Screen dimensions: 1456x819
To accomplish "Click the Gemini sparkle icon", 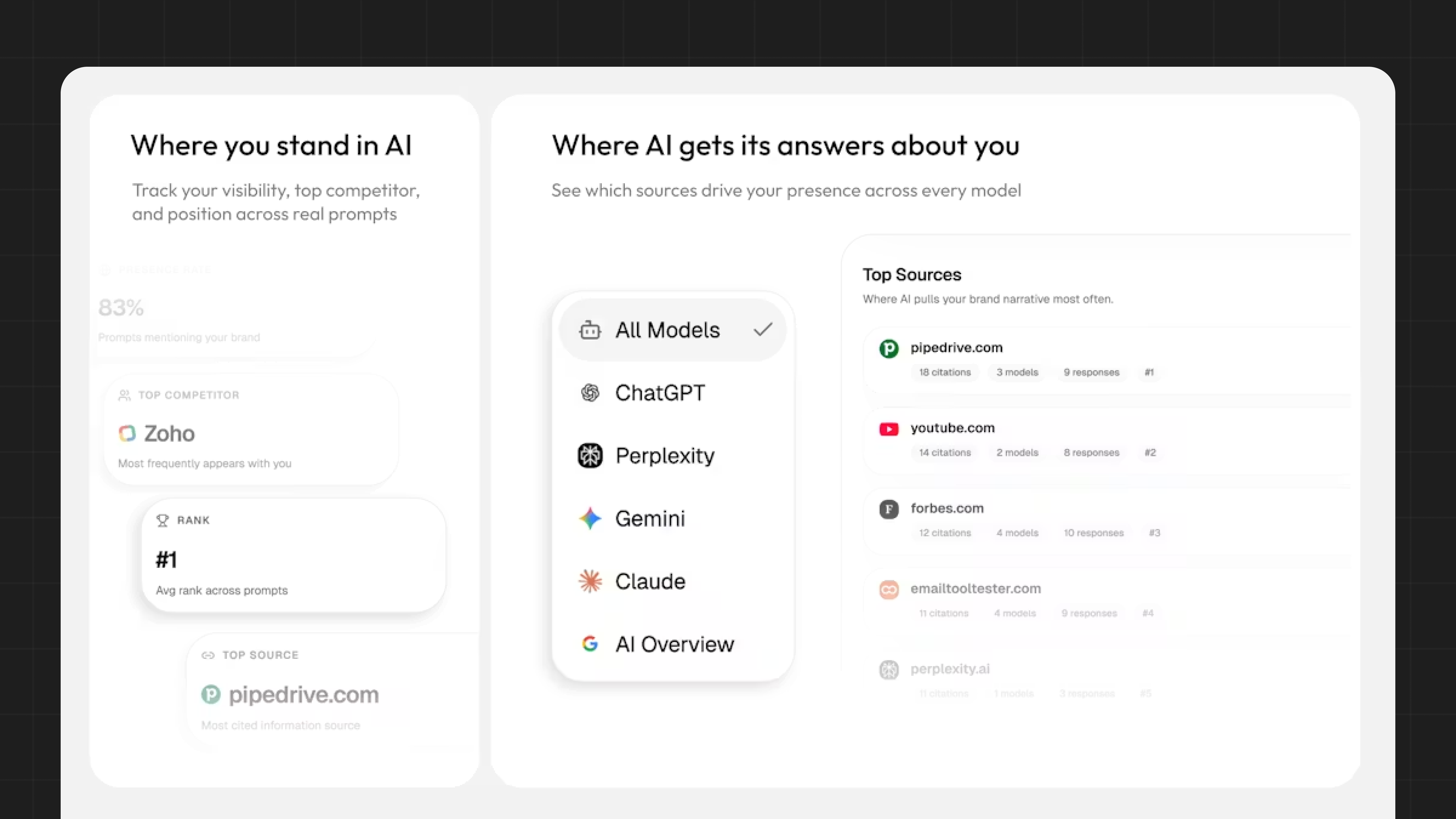I will 589,518.
